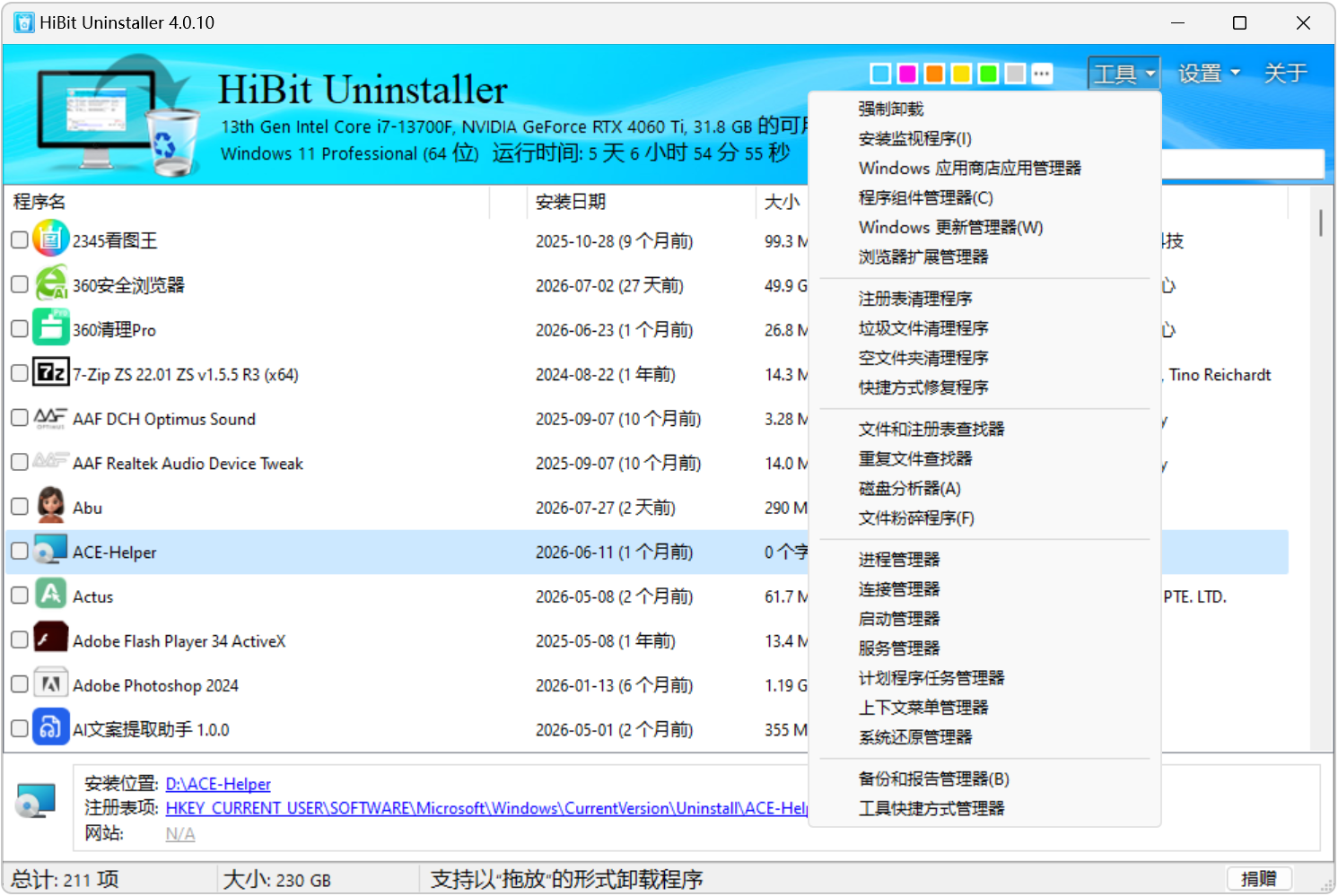Tick the checkbox for 360清理Pro
Screen dimensions: 1338x896
click(19, 328)
